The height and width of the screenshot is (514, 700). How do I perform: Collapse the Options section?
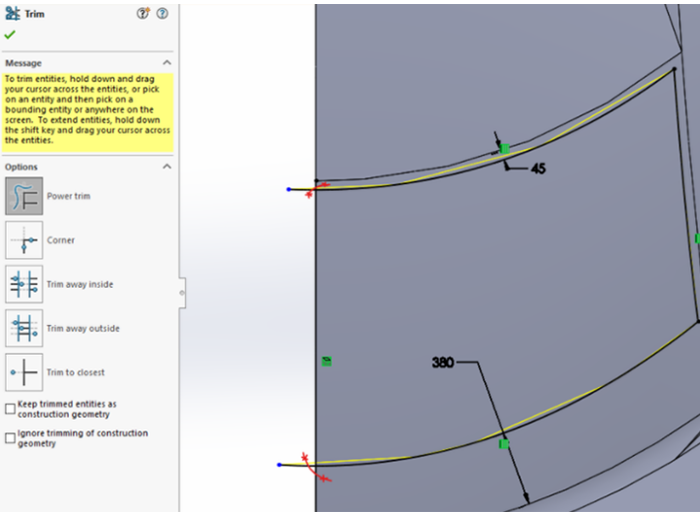[x=167, y=167]
